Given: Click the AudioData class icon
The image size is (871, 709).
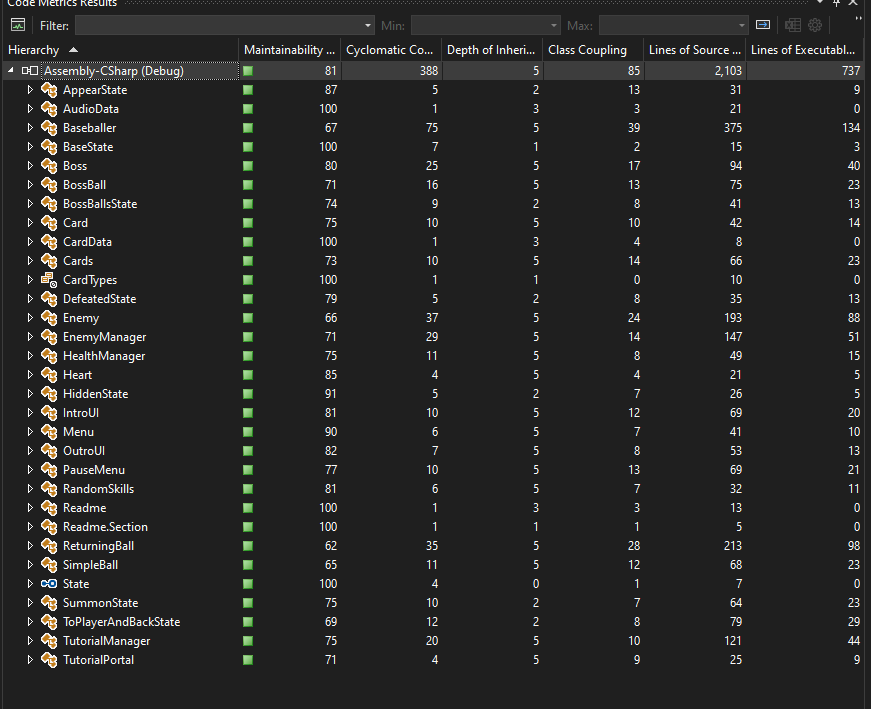Looking at the screenshot, I should point(49,109).
